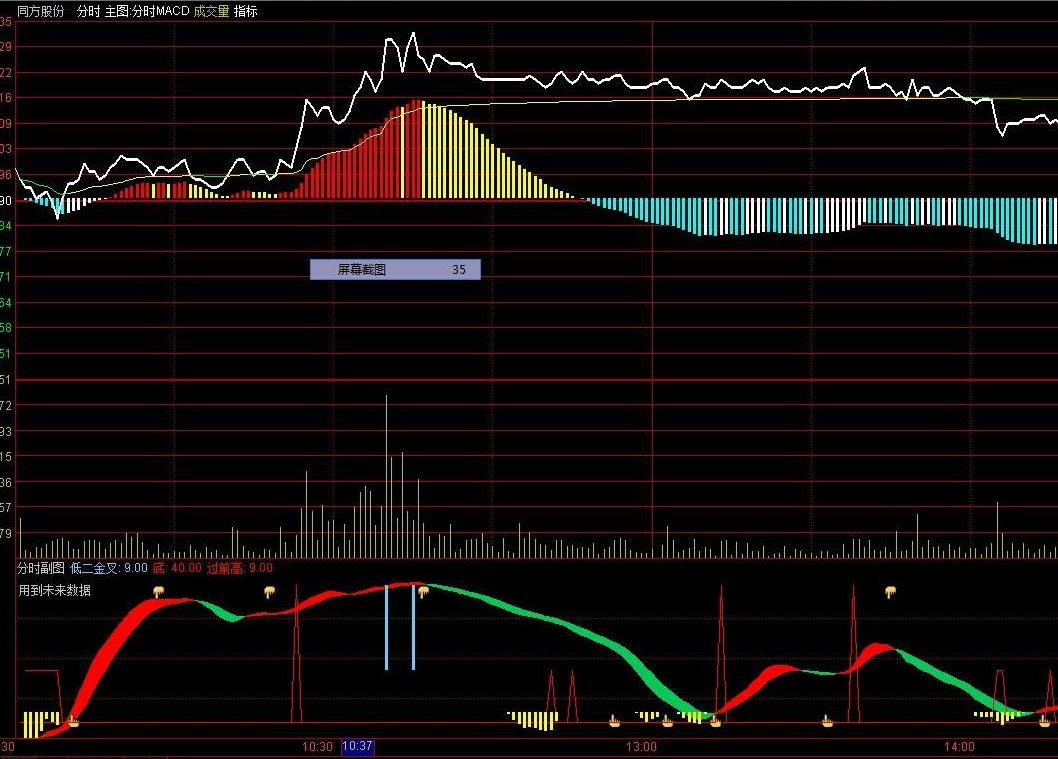The width and height of the screenshot is (1058, 759).
Task: Click the hand buy marker beside the opening yellow bars
Action: [x=74, y=721]
